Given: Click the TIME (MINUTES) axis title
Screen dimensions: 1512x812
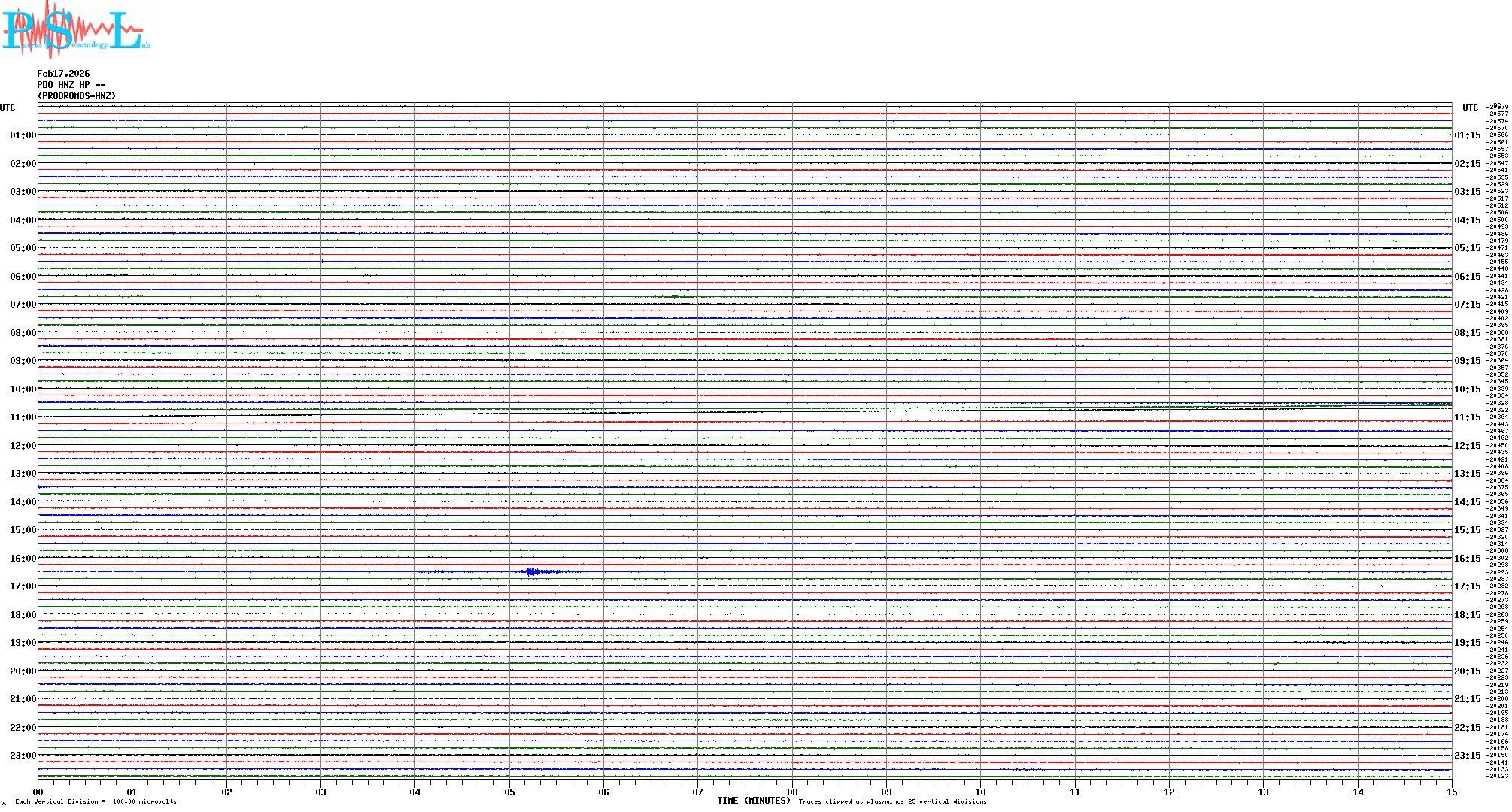Looking at the screenshot, I should (754, 801).
